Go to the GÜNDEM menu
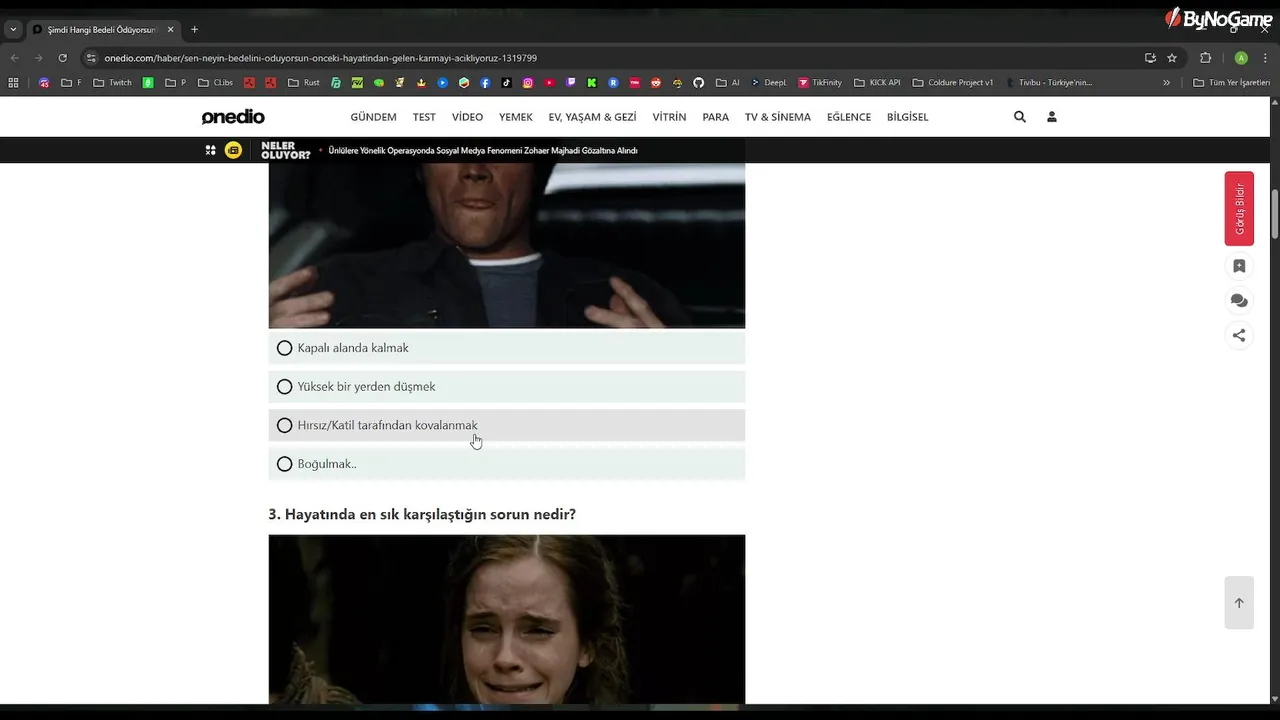 pos(373,117)
